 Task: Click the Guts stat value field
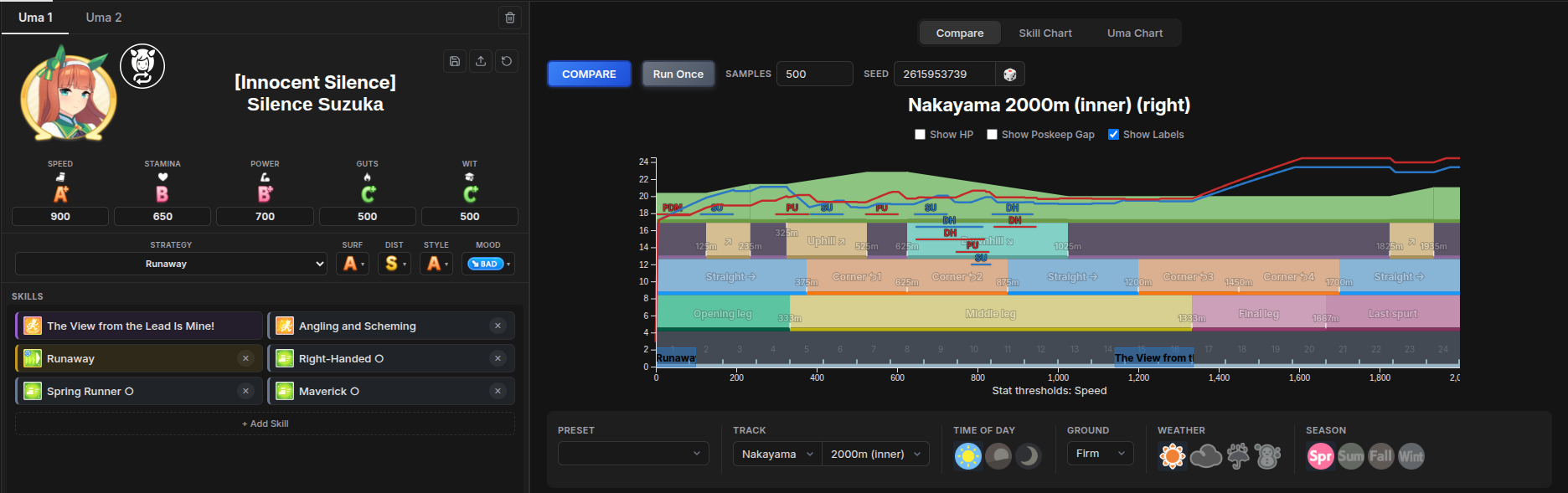click(x=367, y=217)
